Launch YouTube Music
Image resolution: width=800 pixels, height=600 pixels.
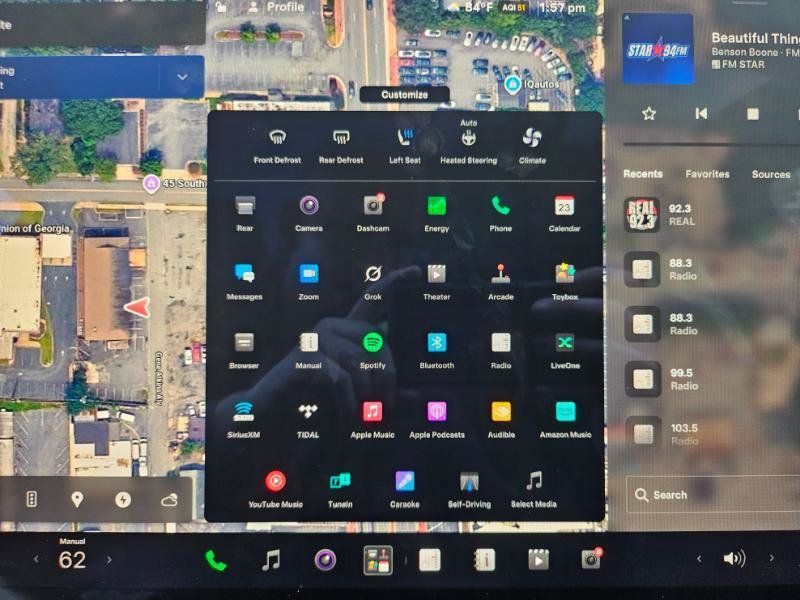point(276,481)
